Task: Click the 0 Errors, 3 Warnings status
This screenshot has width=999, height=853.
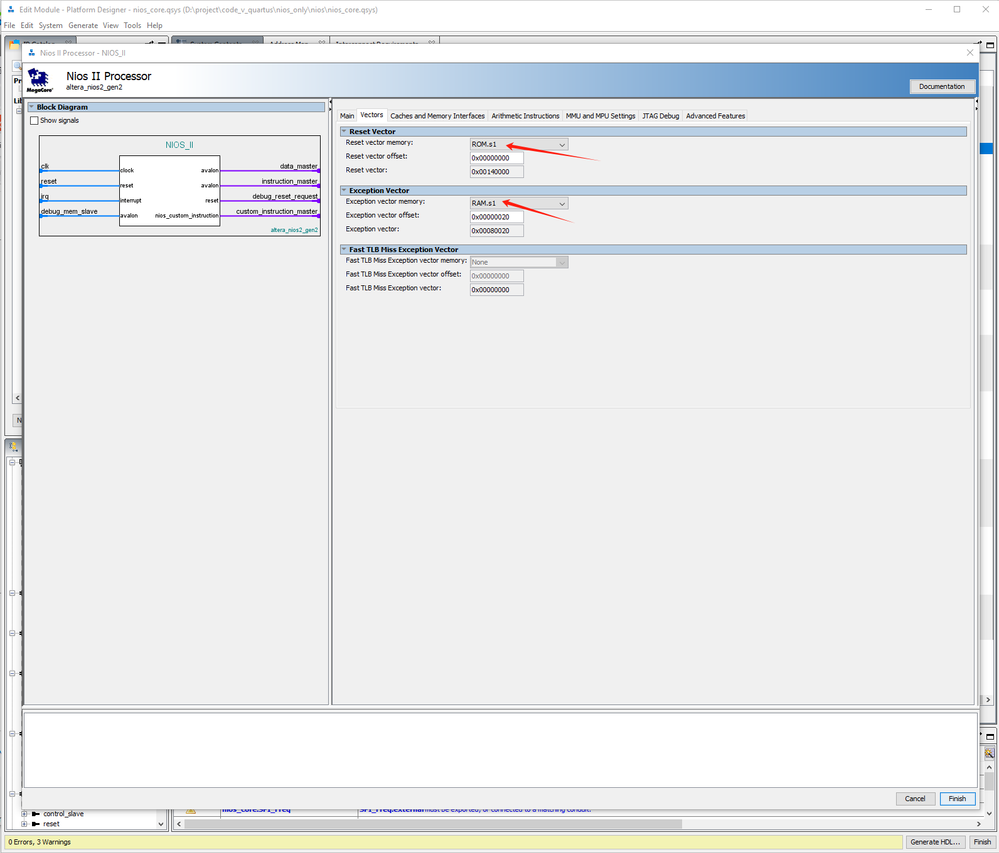Action: coord(40,842)
